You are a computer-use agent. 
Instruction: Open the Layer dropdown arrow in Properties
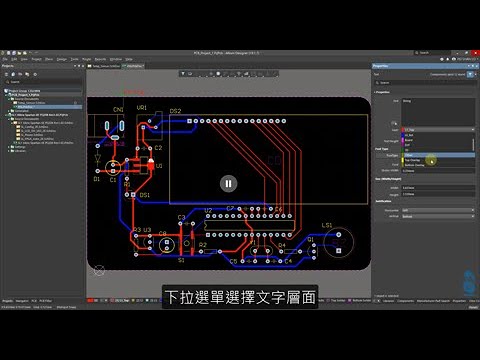click(x=473, y=130)
